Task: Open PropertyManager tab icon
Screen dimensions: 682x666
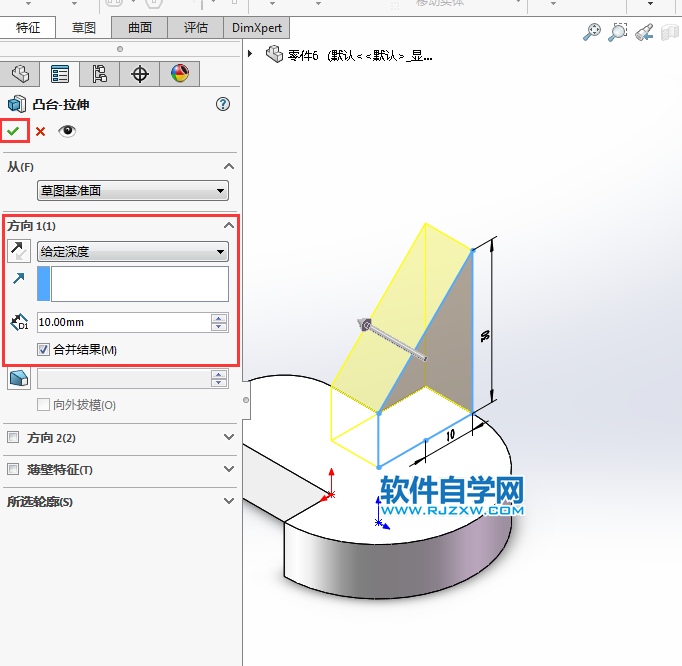Action: tap(60, 74)
